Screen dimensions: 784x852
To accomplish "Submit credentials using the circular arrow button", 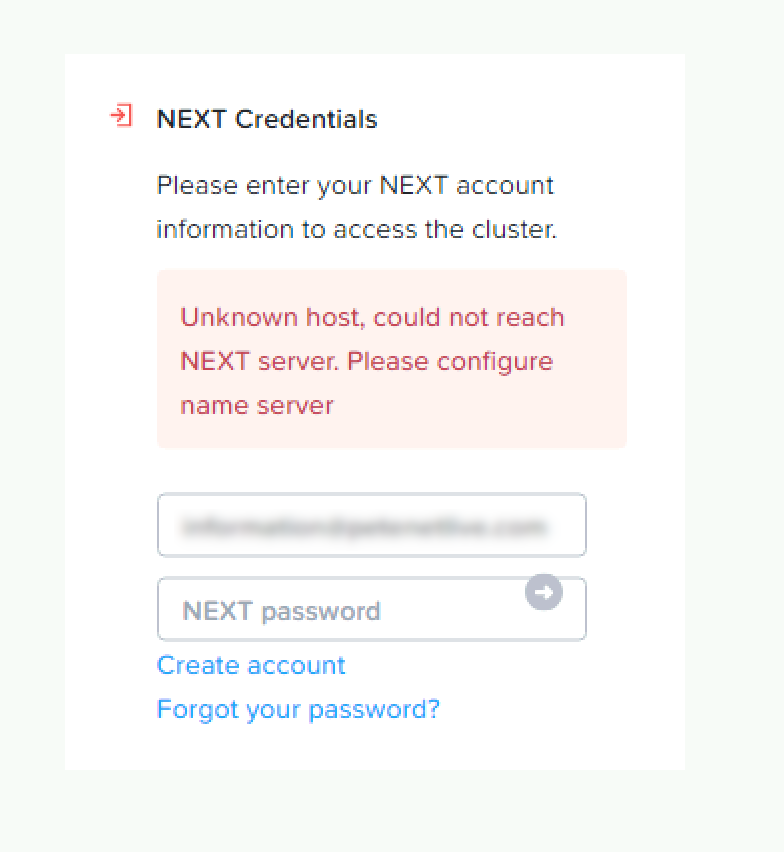I will [544, 593].
